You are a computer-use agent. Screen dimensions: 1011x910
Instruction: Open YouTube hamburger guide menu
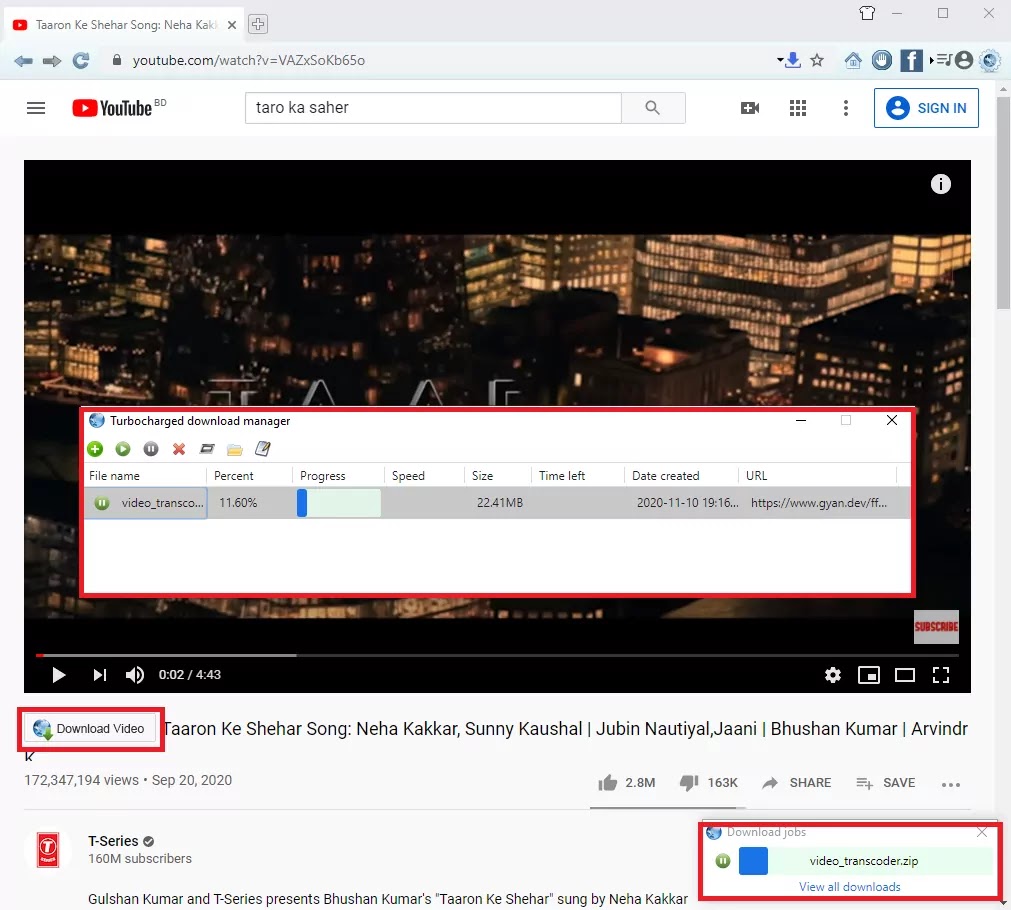tap(36, 108)
